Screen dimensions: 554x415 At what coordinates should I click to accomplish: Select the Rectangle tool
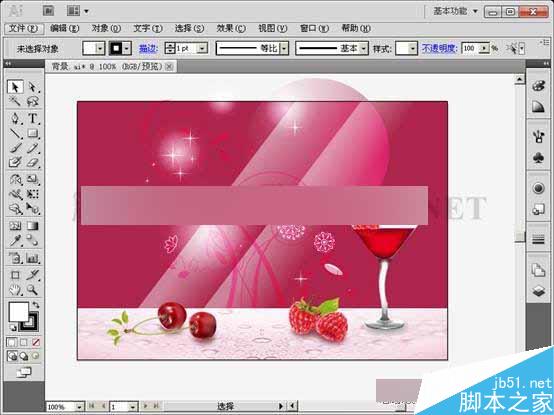click(x=33, y=133)
